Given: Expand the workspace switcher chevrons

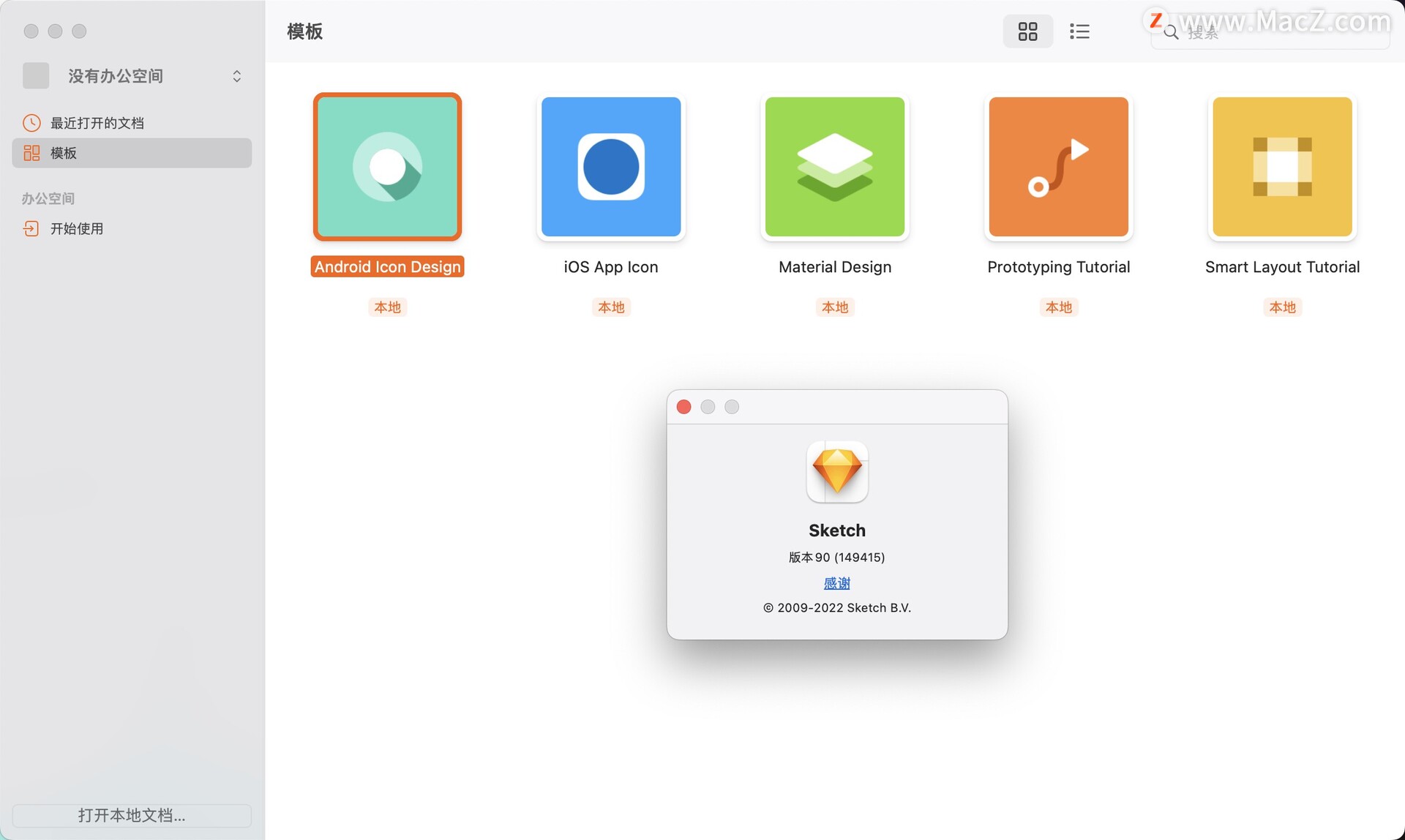Looking at the screenshot, I should coord(236,76).
